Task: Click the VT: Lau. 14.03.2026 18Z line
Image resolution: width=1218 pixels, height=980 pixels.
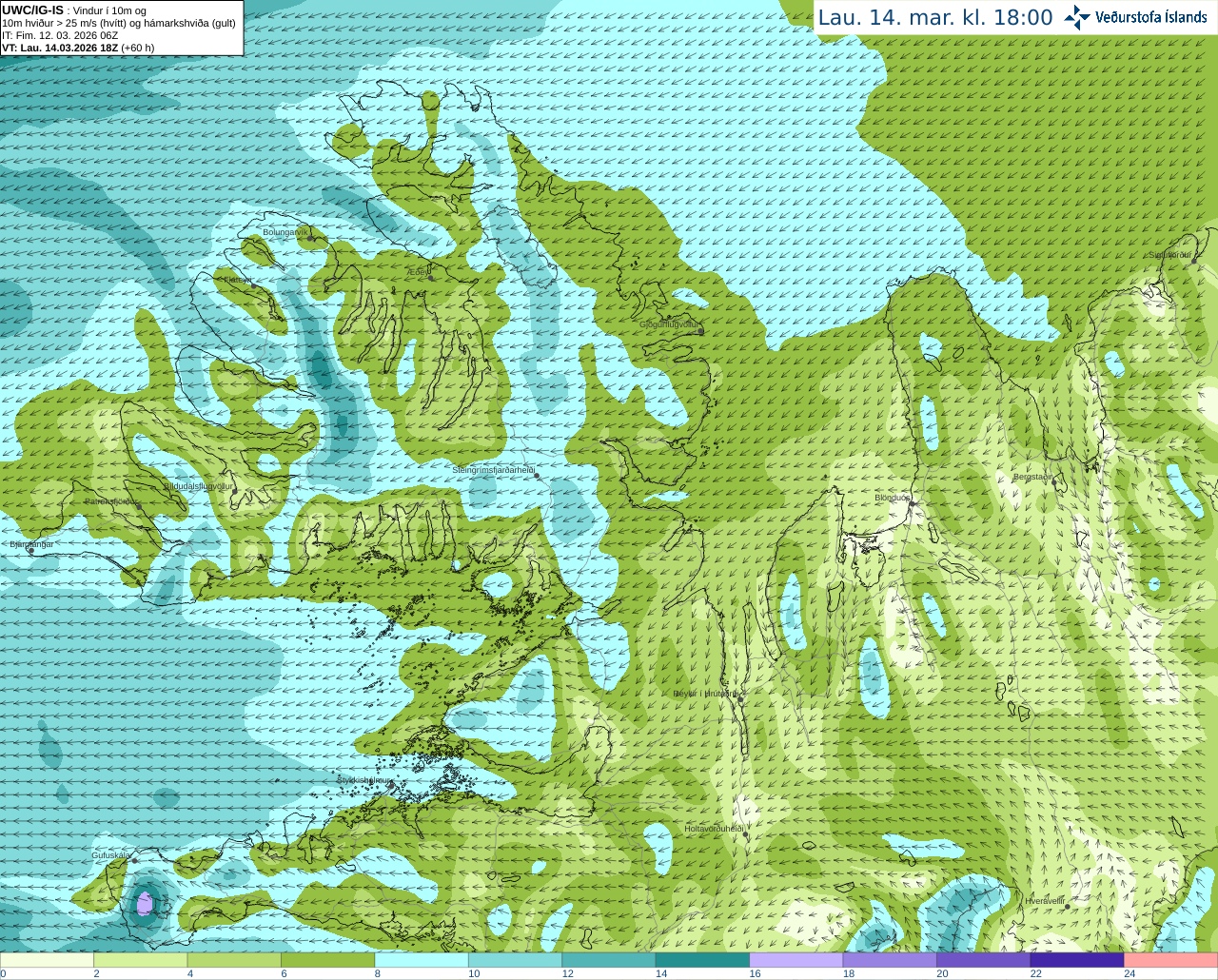Action: click(78, 48)
